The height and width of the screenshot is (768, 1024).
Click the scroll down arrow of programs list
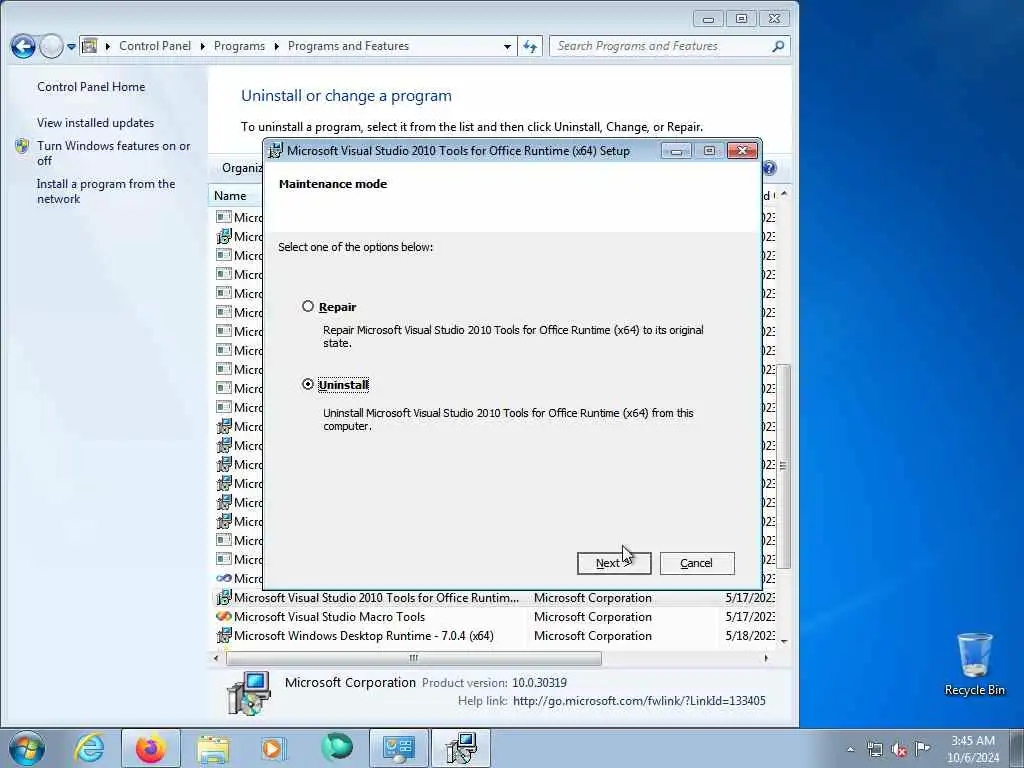784,641
